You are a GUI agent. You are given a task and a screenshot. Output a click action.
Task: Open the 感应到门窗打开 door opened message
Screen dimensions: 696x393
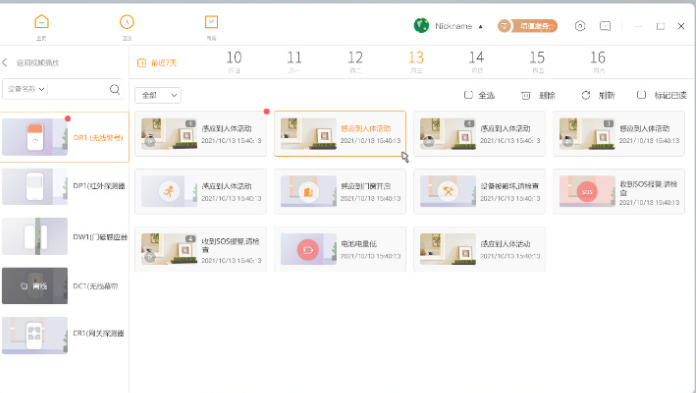340,191
